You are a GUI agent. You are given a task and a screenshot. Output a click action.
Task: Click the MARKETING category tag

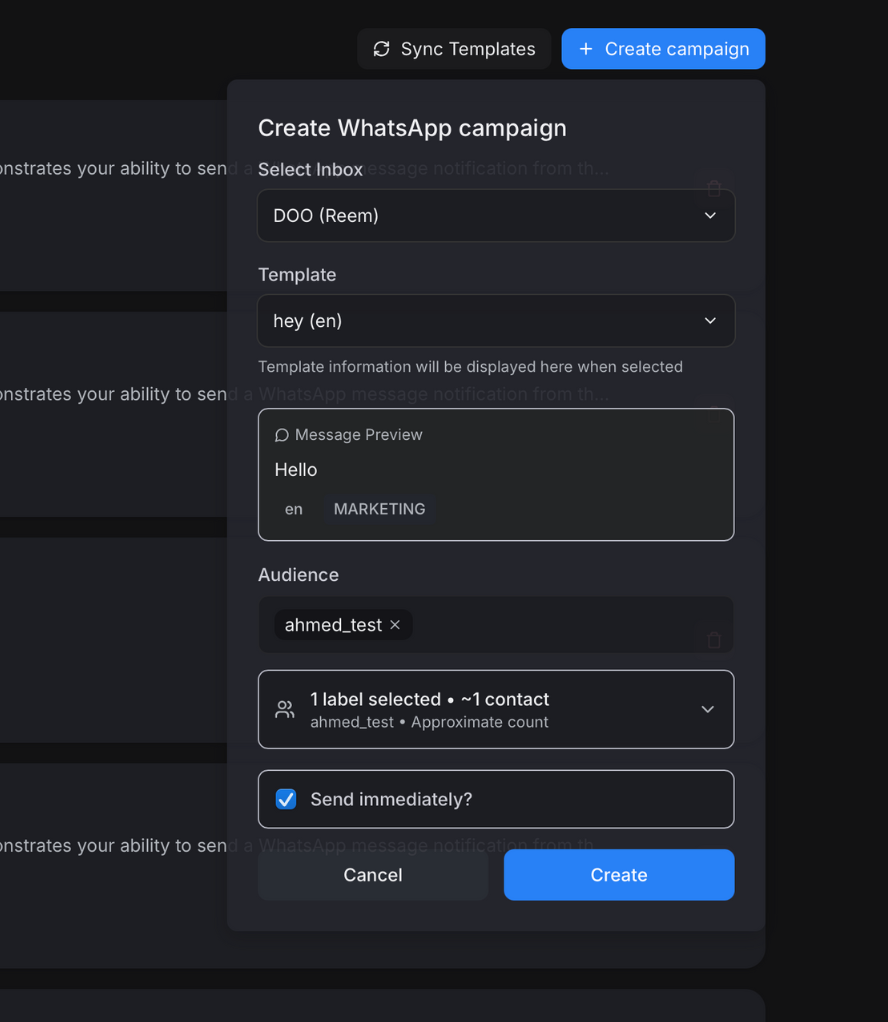(x=379, y=509)
